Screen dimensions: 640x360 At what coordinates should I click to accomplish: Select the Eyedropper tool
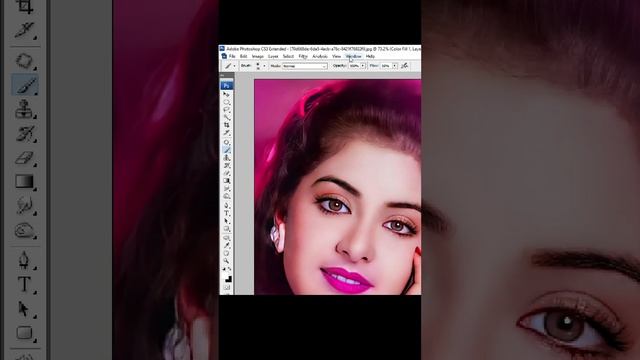227,245
